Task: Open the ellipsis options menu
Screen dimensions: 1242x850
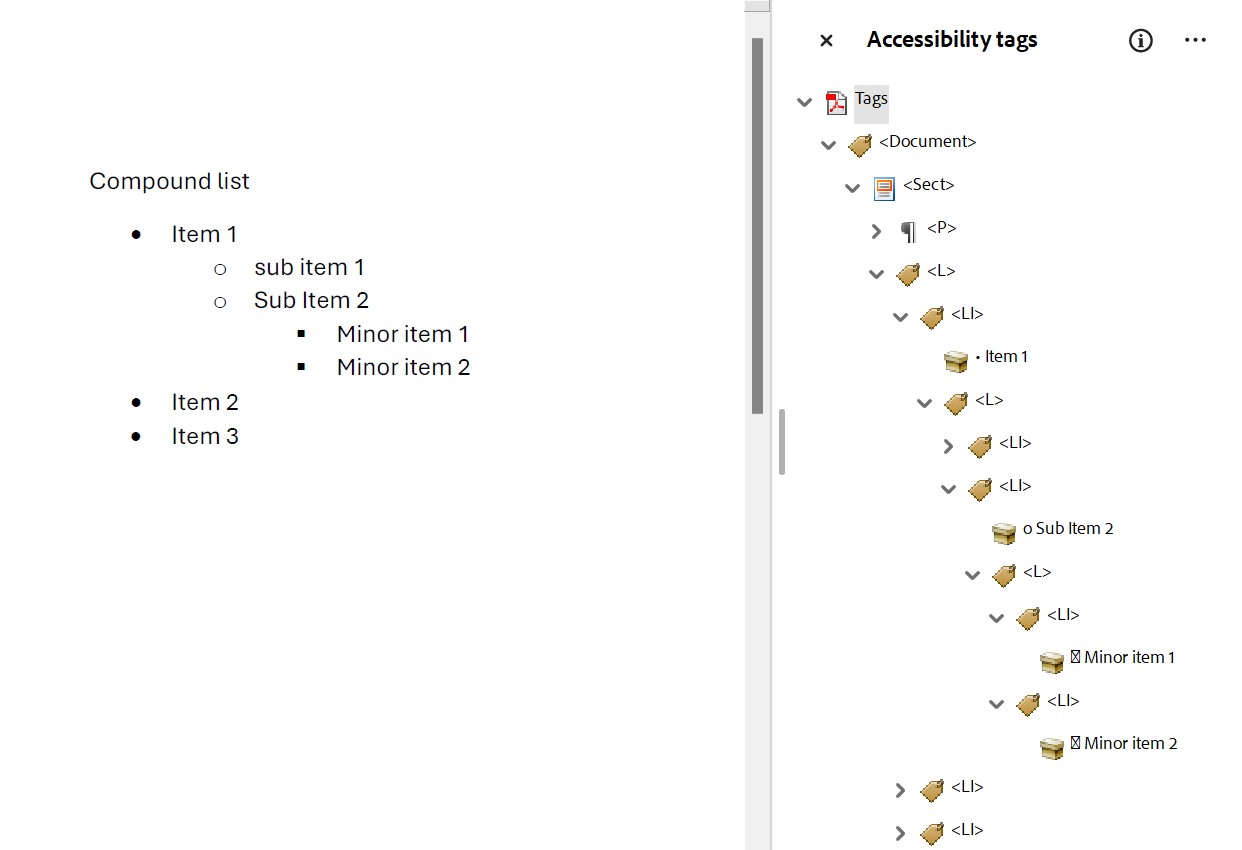Action: (1195, 40)
